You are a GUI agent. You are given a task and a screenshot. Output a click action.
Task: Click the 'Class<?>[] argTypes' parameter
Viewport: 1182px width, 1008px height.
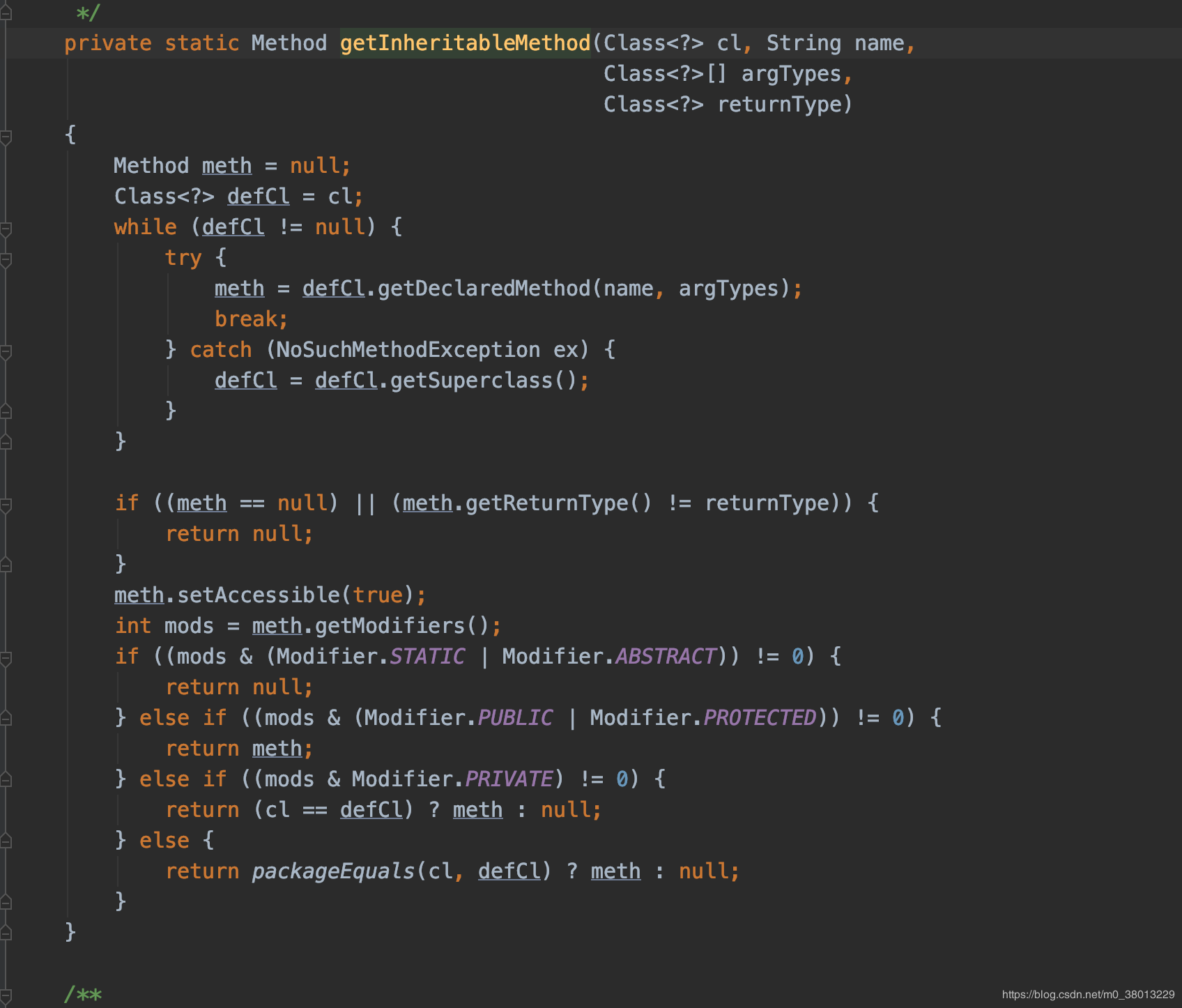pyautogui.click(x=722, y=74)
